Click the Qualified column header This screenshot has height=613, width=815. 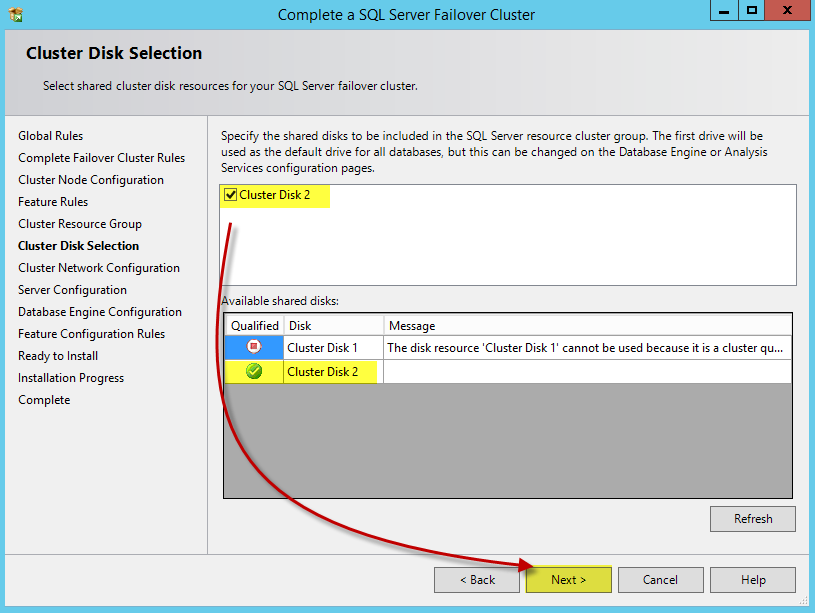[254, 325]
